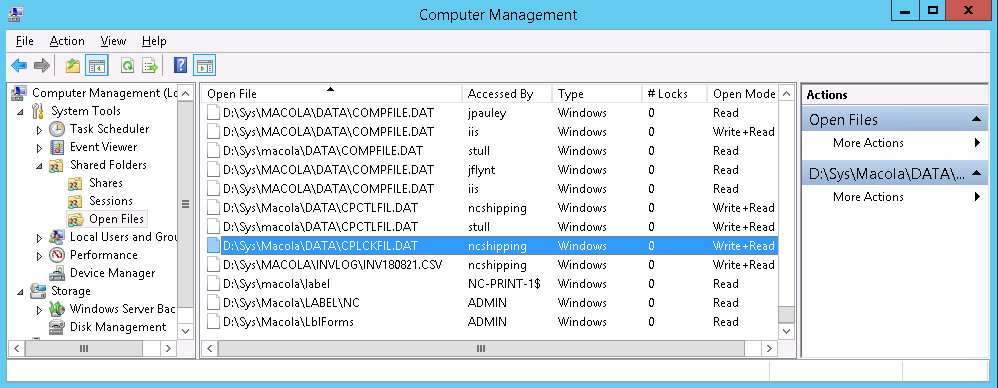Open the Action menu
This screenshot has width=998, height=388.
coord(67,41)
